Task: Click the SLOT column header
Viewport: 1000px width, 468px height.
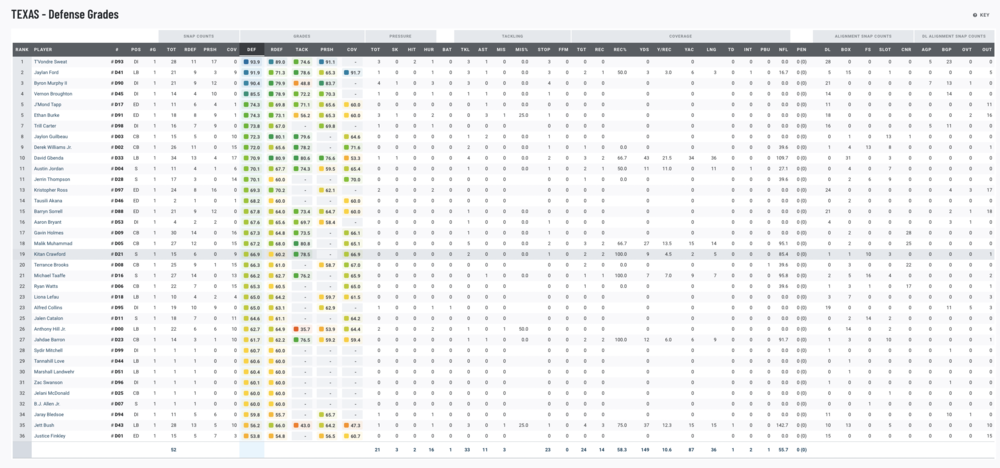Action: [x=885, y=49]
